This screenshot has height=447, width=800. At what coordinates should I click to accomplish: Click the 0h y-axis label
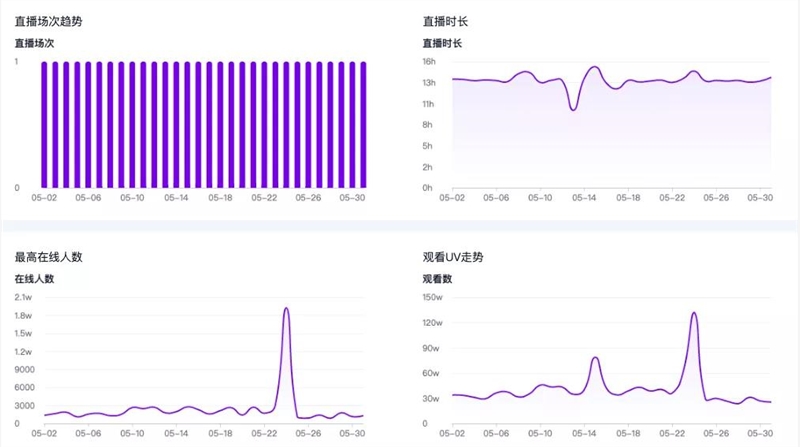coord(428,188)
